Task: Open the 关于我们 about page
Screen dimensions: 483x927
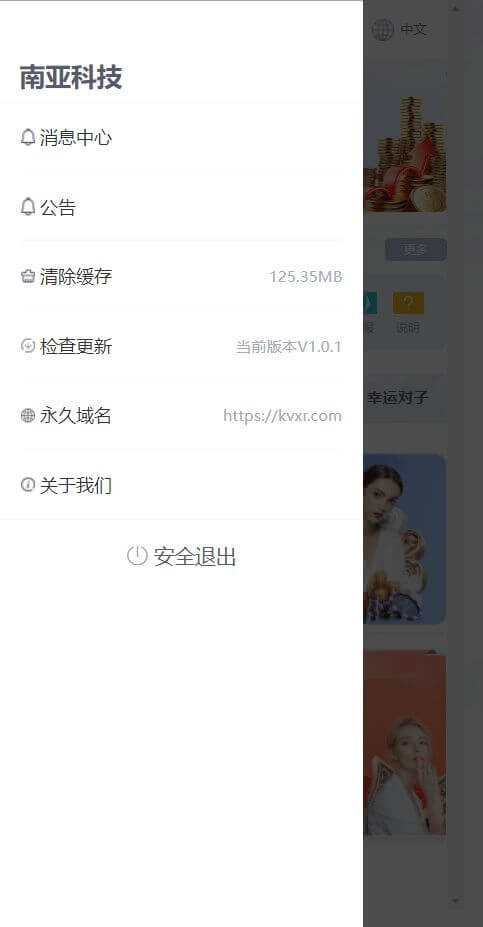Action: pos(181,485)
